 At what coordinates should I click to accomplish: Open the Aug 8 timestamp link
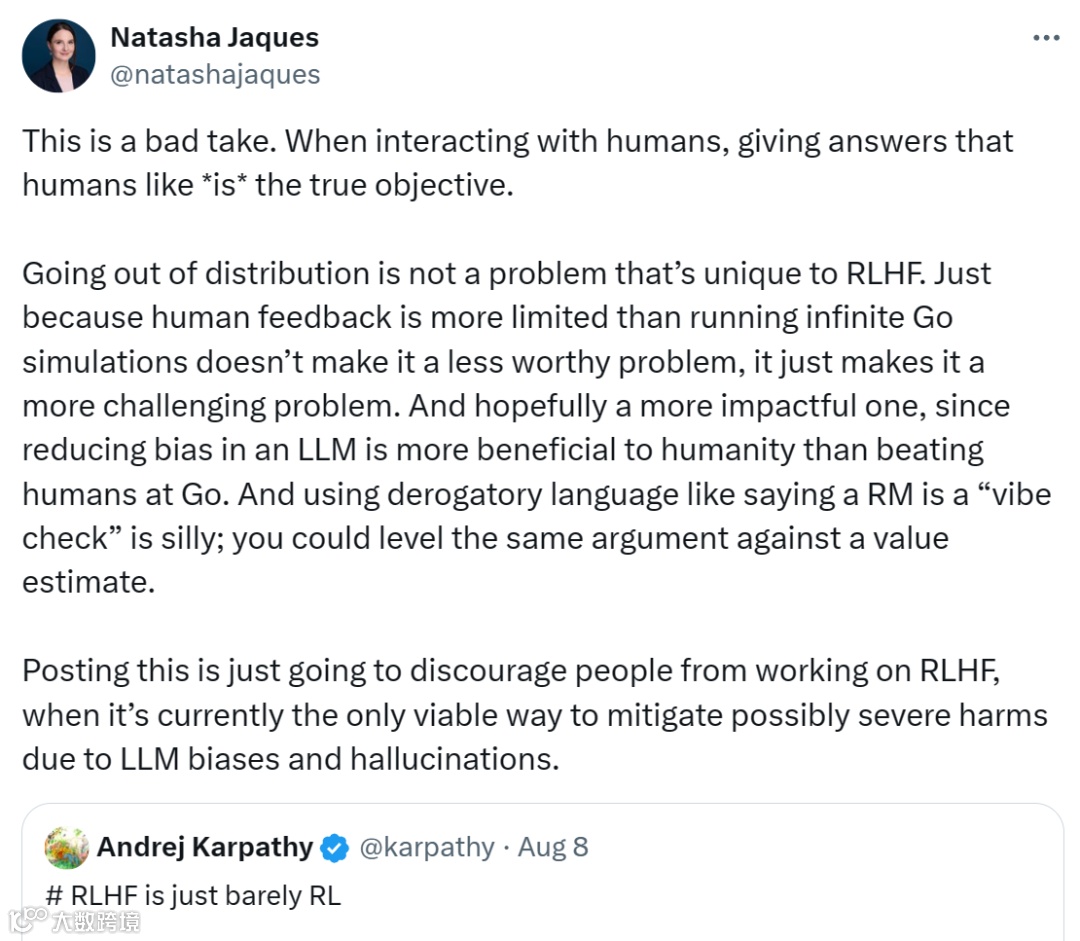coord(553,848)
